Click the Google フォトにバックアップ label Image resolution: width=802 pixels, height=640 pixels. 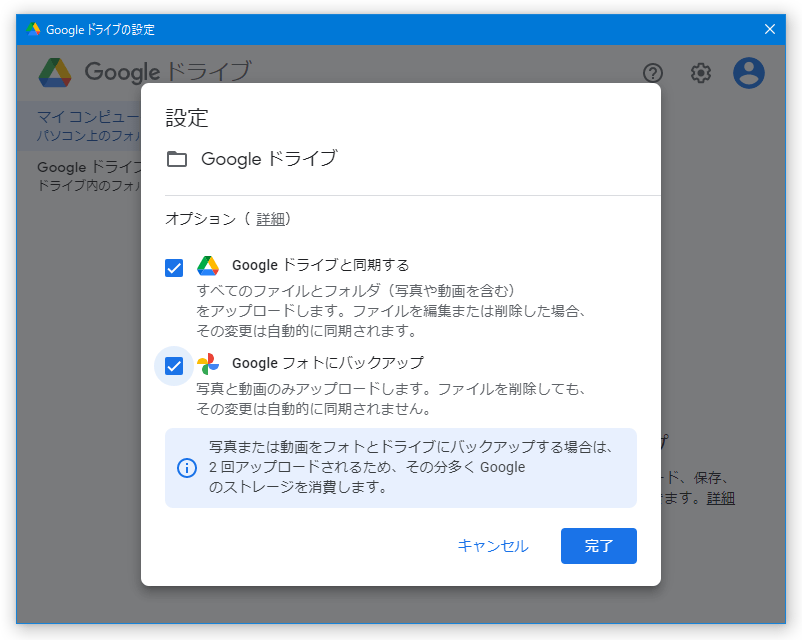tap(328, 363)
